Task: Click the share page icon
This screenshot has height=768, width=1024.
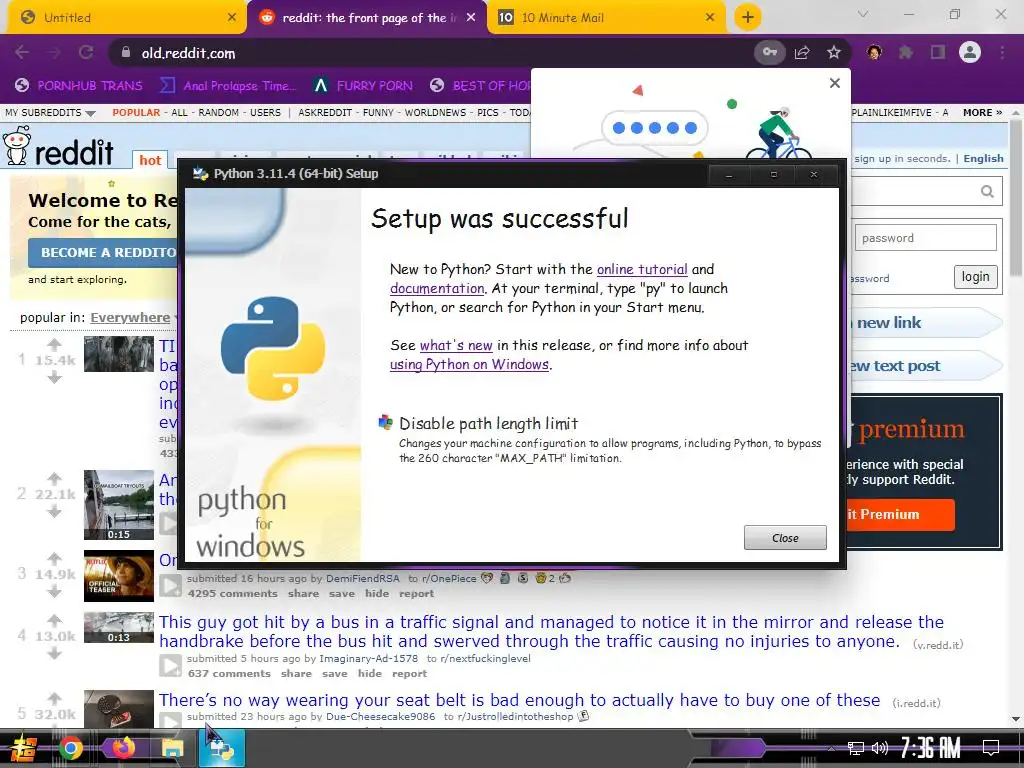Action: click(802, 52)
